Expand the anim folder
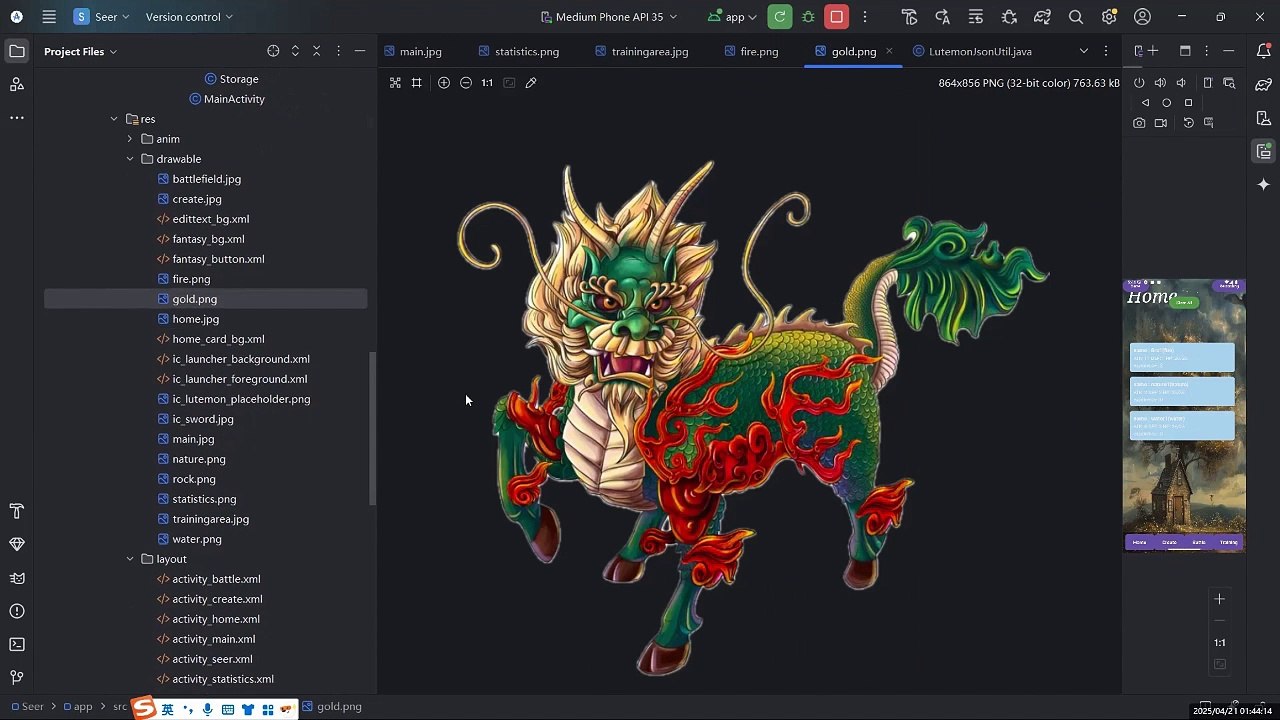Image resolution: width=1280 pixels, height=720 pixels. point(130,139)
